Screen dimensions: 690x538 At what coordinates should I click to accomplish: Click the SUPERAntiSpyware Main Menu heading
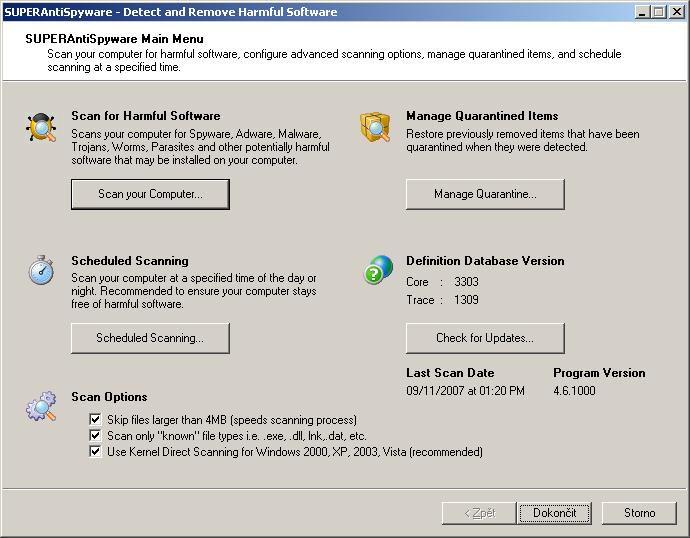click(x=114, y=39)
